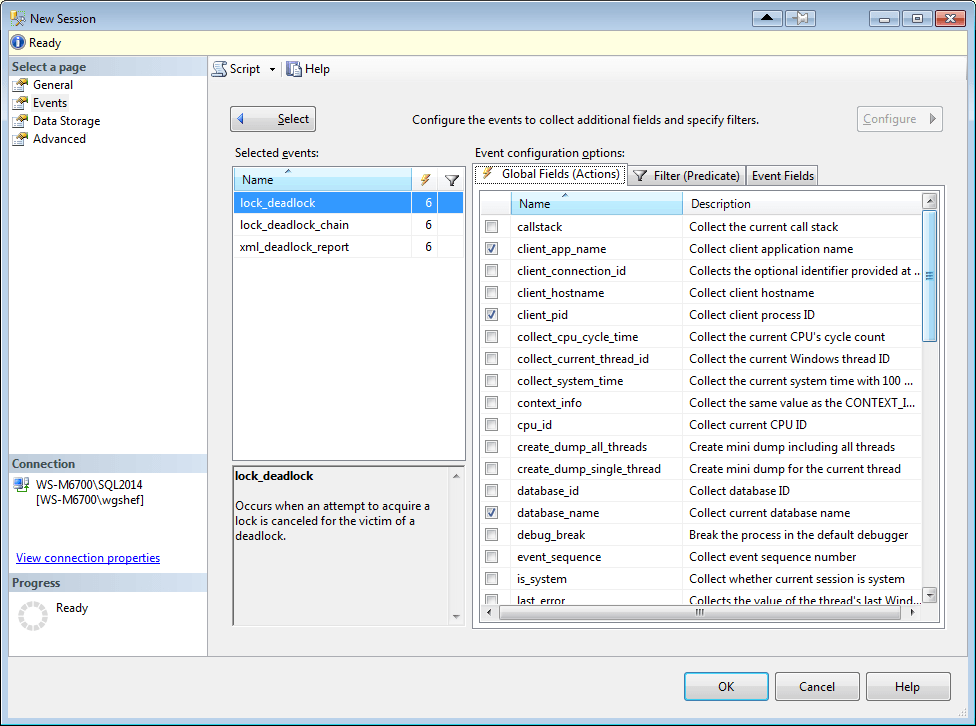Expand the Configure options
Image resolution: width=976 pixels, height=726 pixels.
click(899, 118)
